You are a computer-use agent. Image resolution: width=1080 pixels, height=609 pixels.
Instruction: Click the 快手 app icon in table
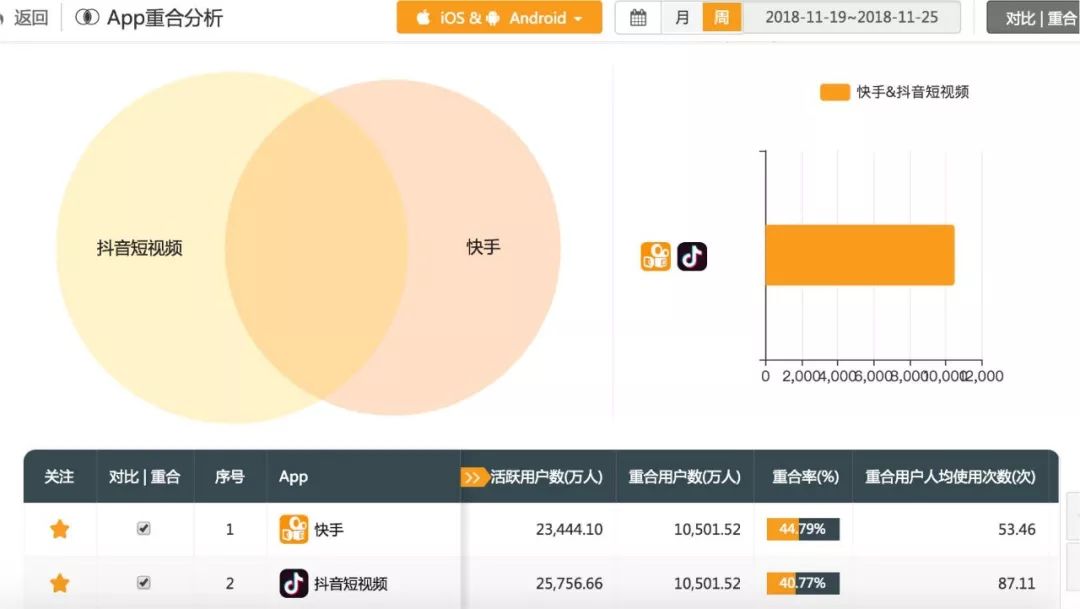[294, 529]
